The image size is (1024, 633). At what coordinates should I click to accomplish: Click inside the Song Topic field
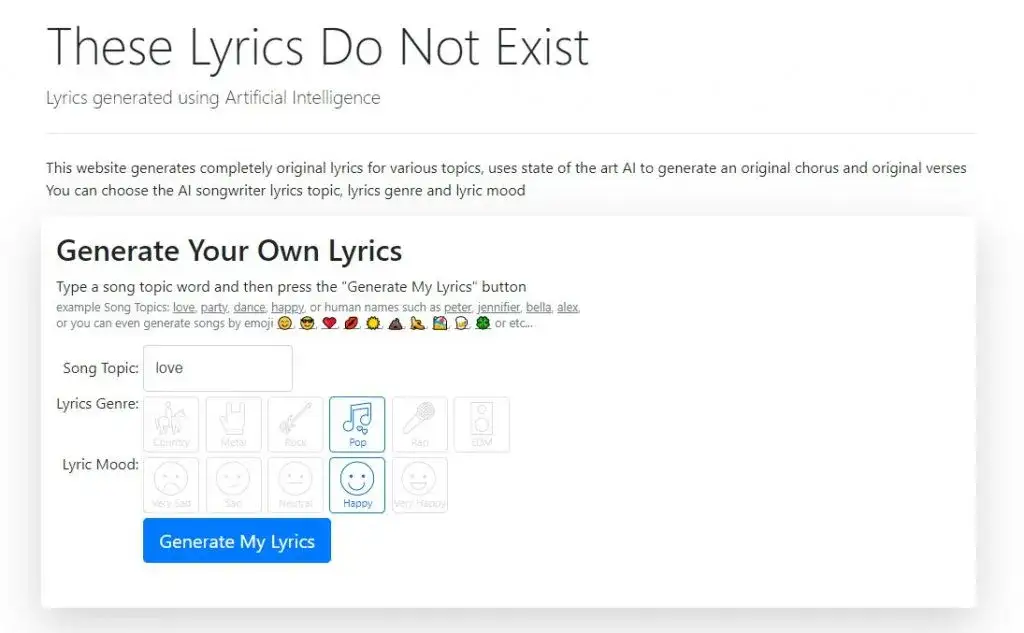coord(216,368)
